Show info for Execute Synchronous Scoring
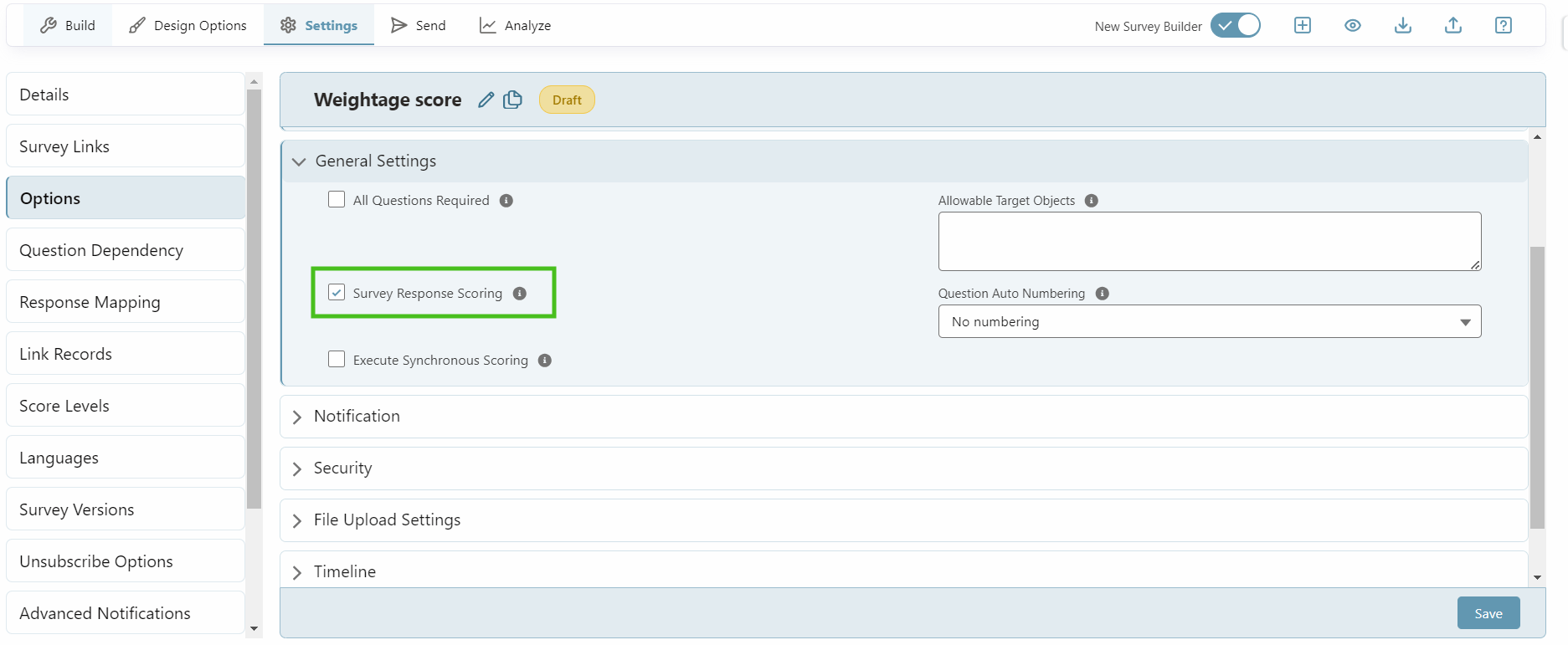Screen dimensions: 1568x645 (x=545, y=361)
